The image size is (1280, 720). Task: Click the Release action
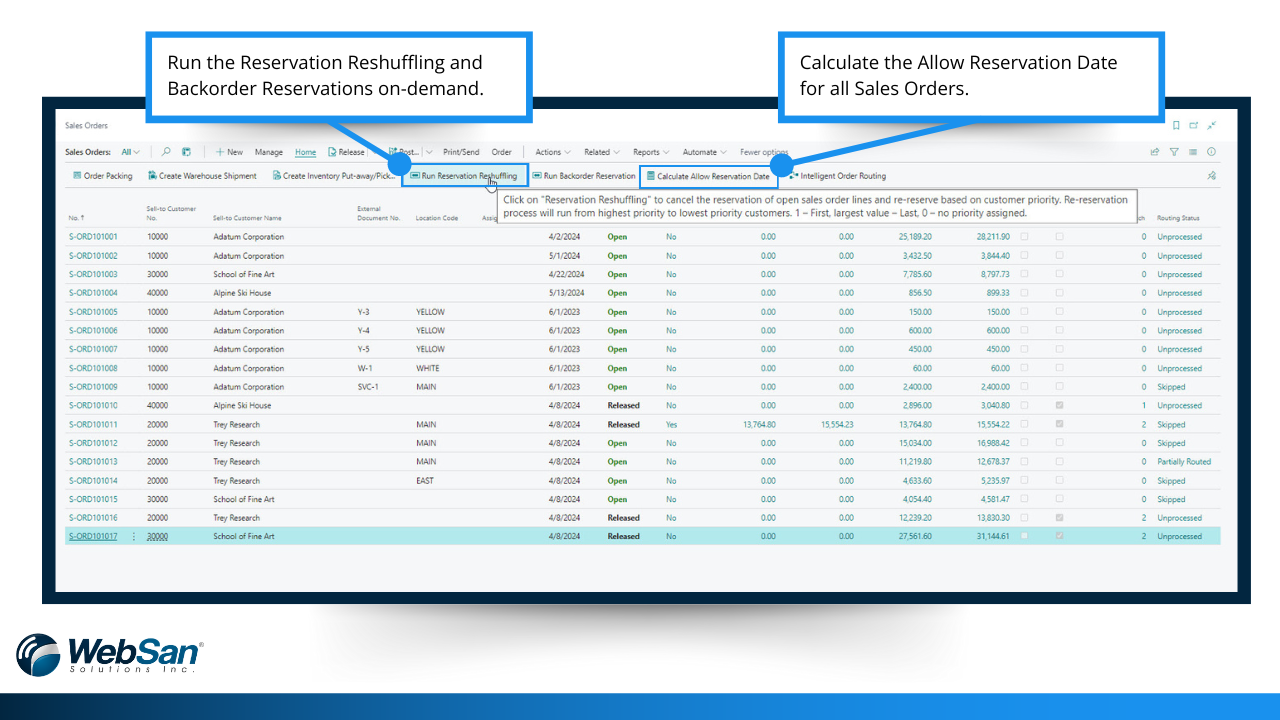[x=346, y=152]
